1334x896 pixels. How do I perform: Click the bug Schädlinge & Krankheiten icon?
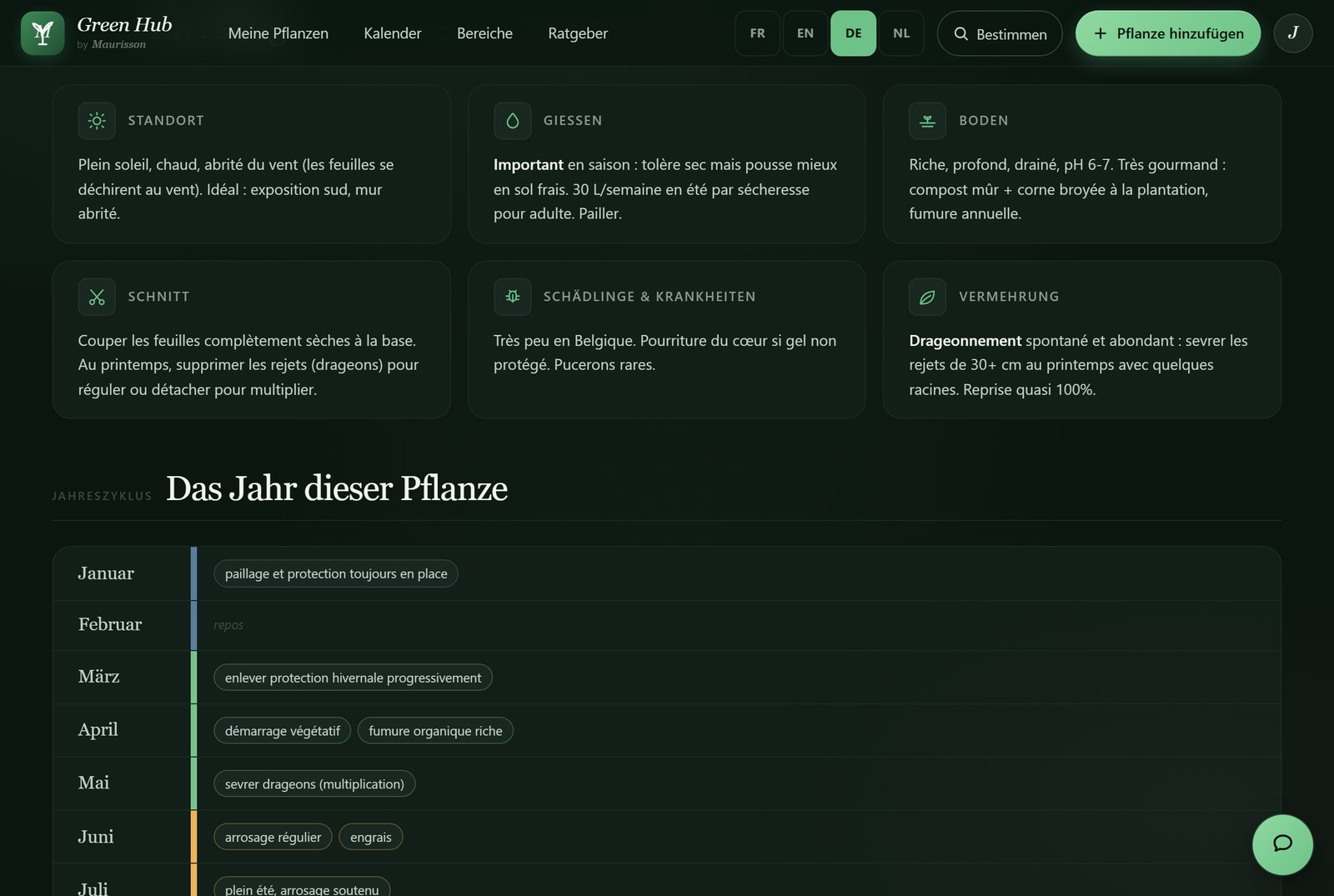pos(513,297)
